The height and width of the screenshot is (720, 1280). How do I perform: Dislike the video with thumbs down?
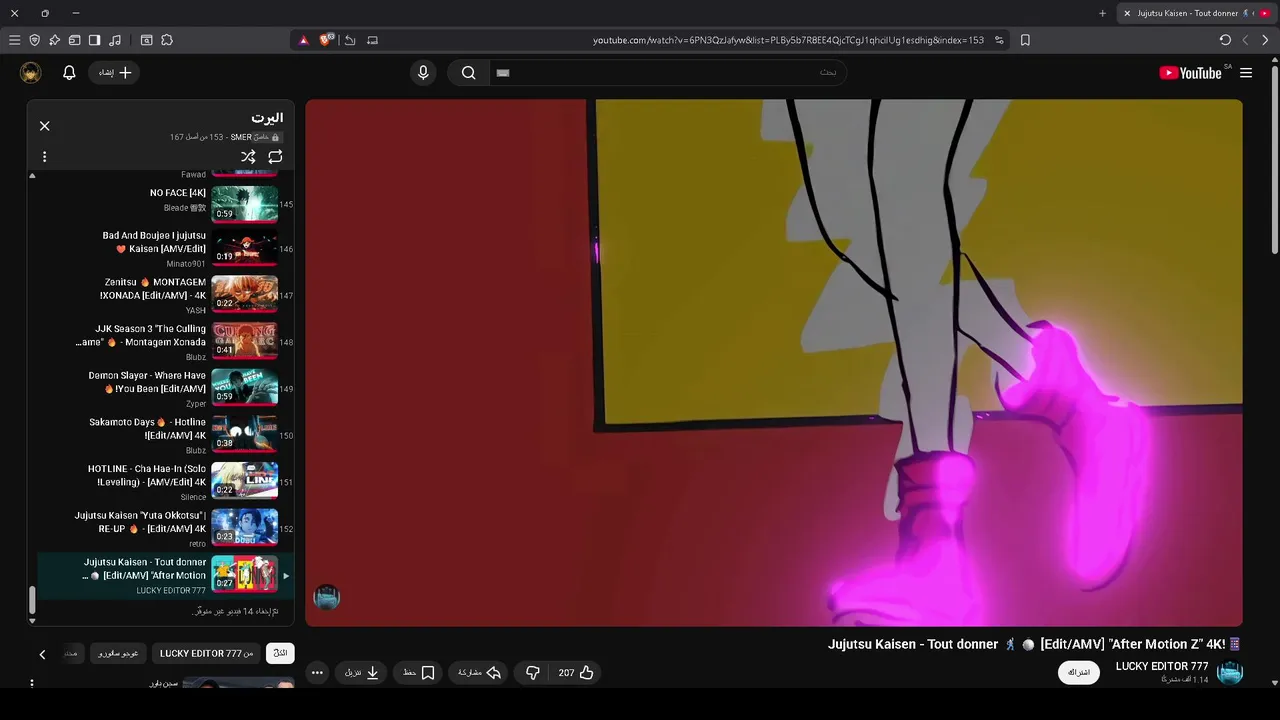pyautogui.click(x=533, y=673)
